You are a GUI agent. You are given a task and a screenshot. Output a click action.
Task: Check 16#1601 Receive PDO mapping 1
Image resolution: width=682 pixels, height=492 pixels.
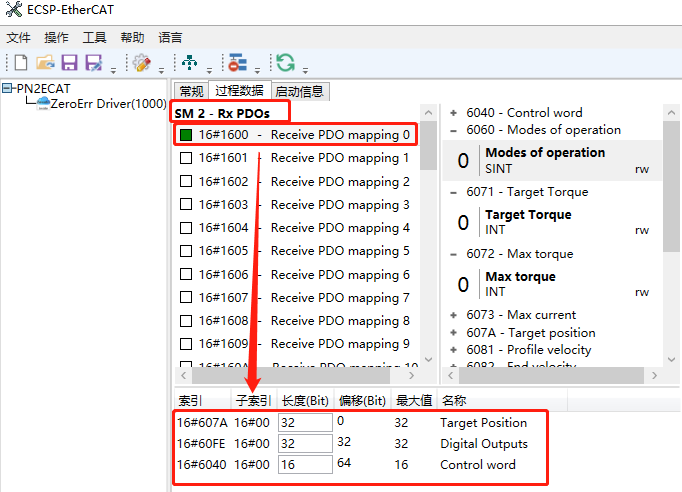[x=186, y=158]
